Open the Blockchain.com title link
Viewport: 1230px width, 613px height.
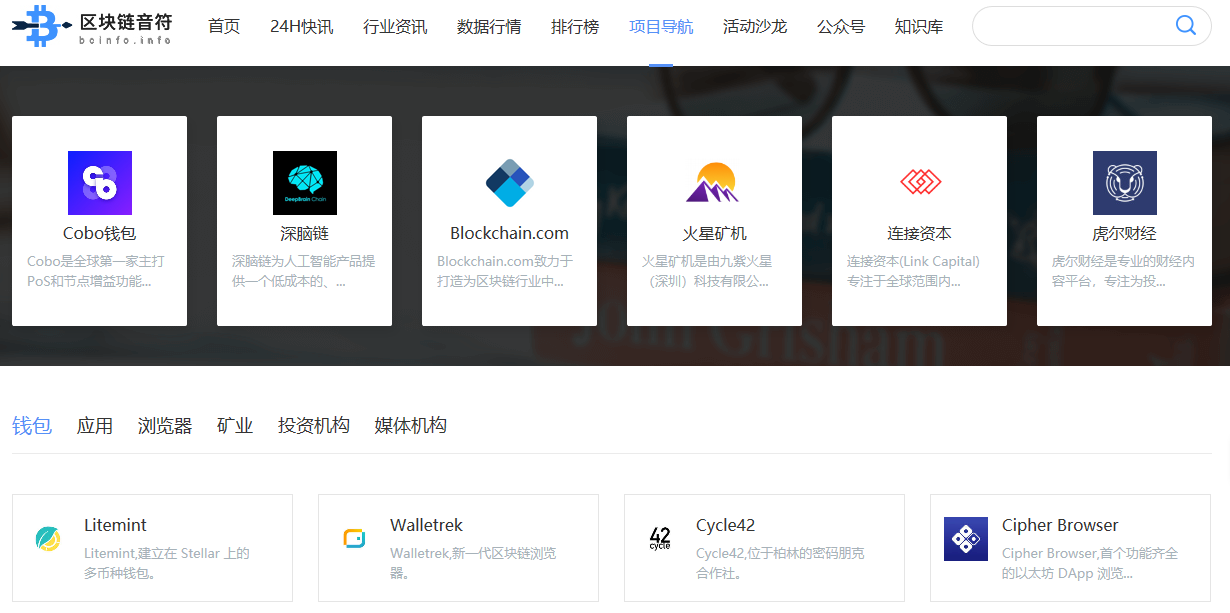pyautogui.click(x=510, y=234)
